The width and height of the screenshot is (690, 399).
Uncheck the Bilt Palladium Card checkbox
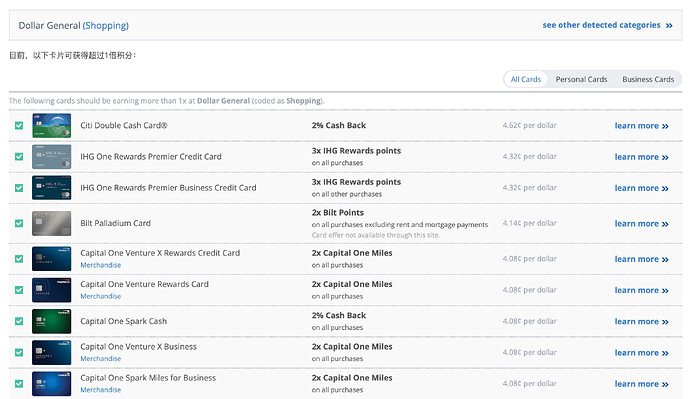19,223
